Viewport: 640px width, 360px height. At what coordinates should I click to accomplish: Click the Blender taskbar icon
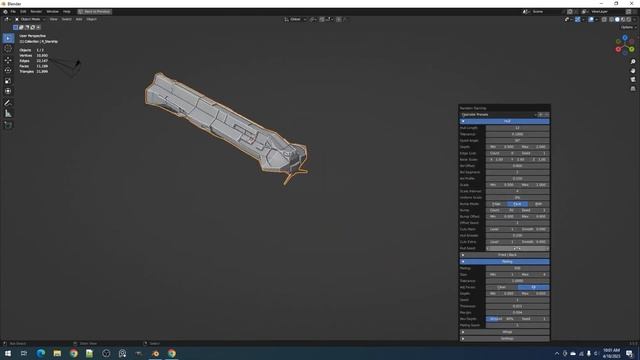[156, 353]
